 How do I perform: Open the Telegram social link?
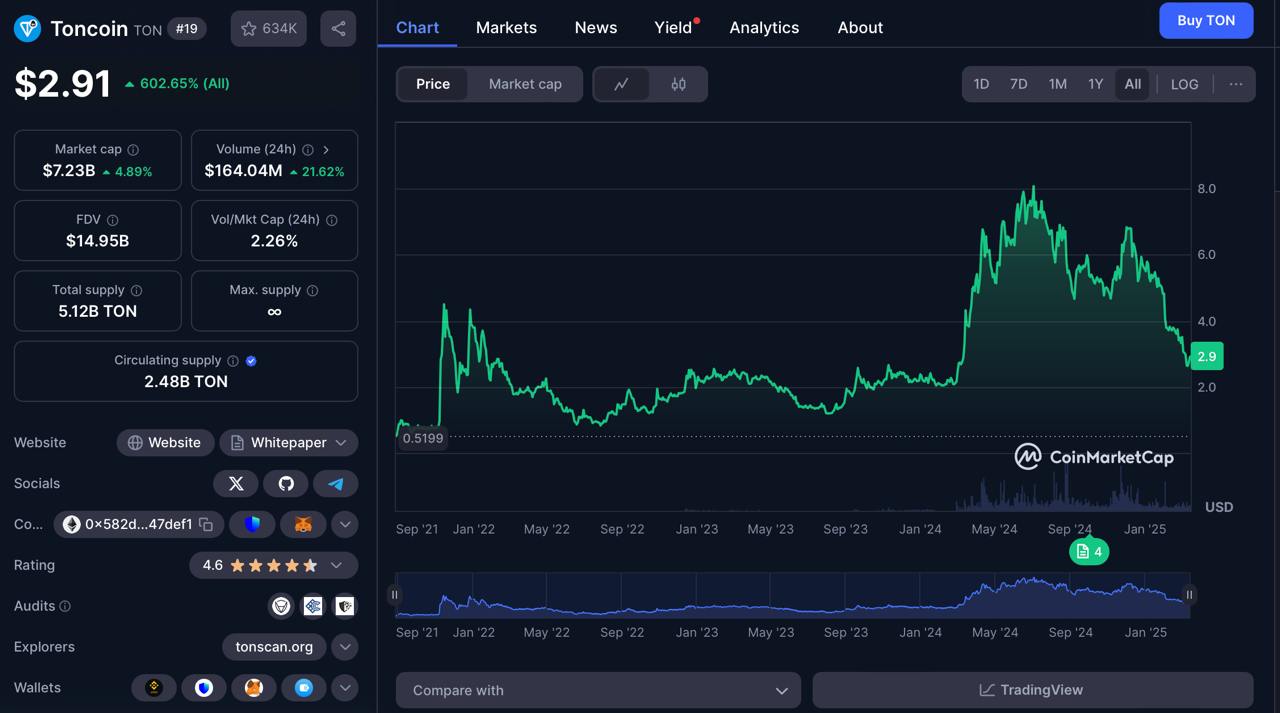(336, 484)
